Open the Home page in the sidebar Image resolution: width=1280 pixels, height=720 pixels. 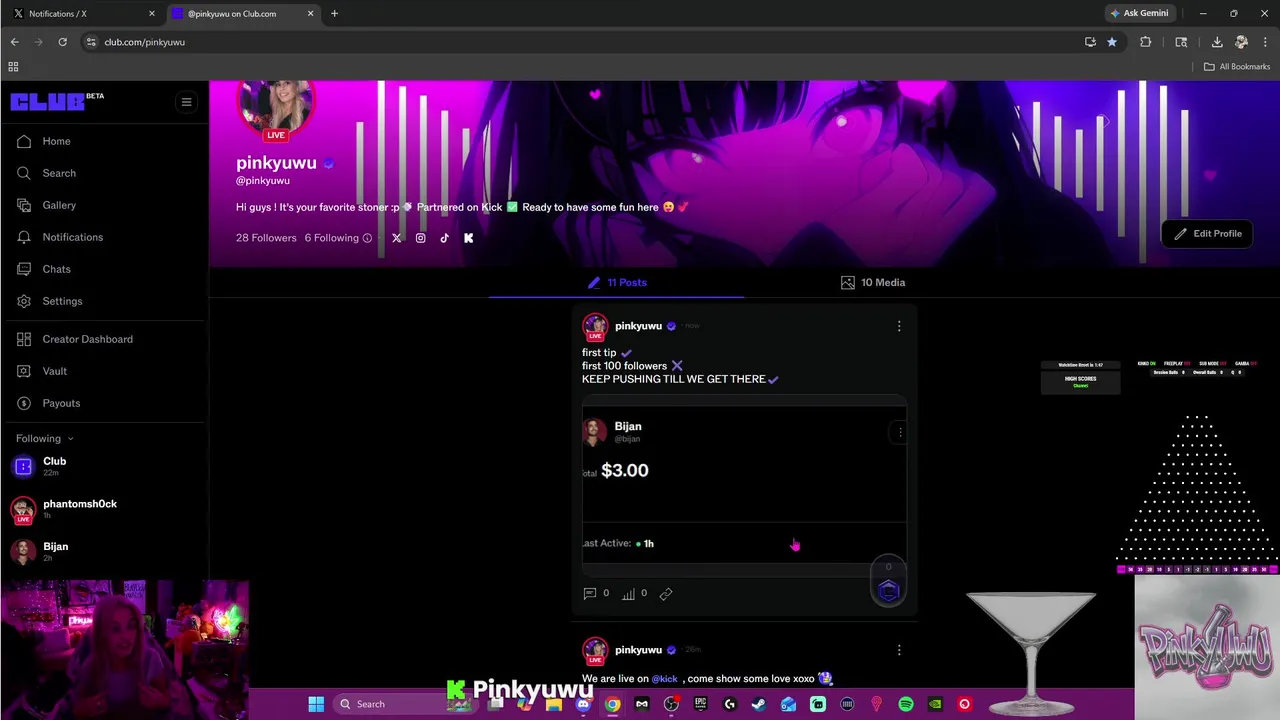[x=43, y=141]
